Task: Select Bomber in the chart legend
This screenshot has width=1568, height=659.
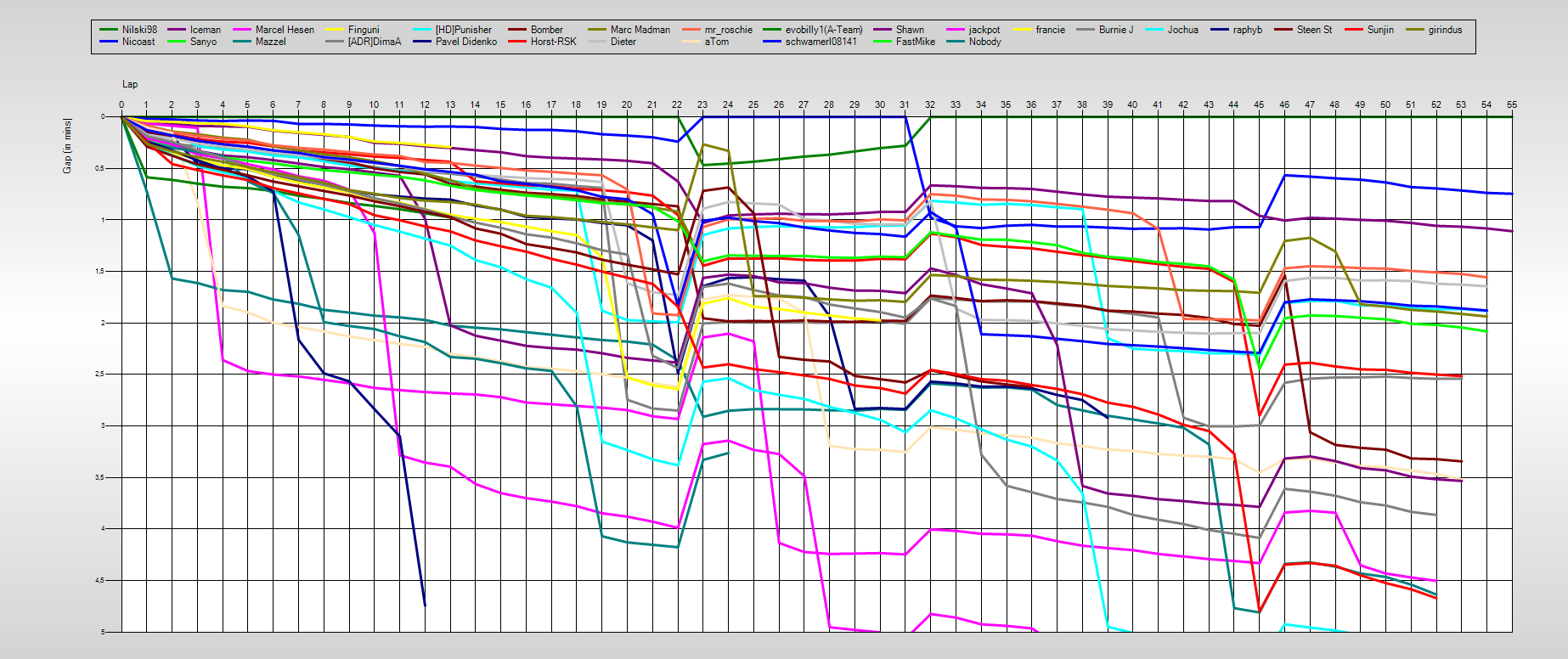Action: click(x=546, y=30)
